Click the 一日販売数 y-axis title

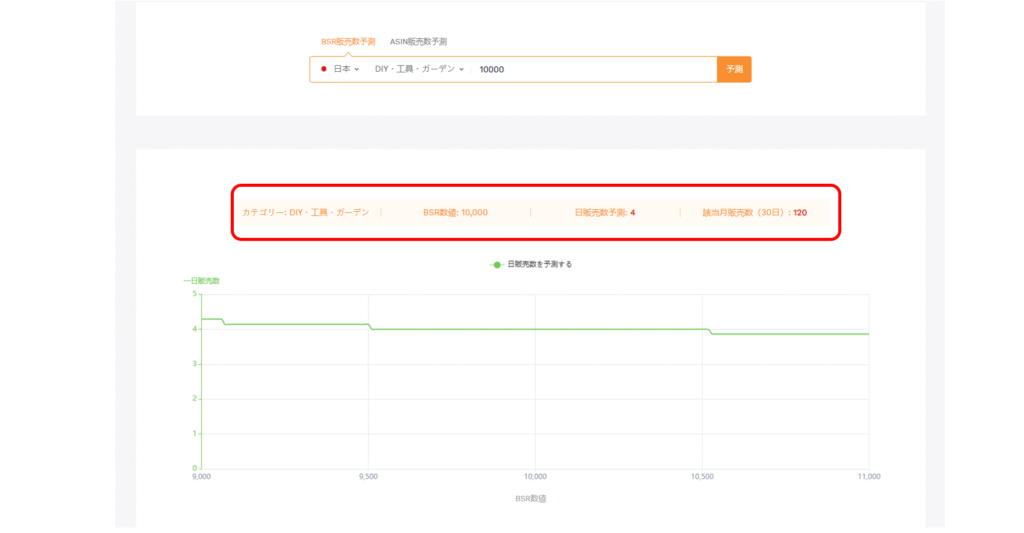[x=199, y=281]
